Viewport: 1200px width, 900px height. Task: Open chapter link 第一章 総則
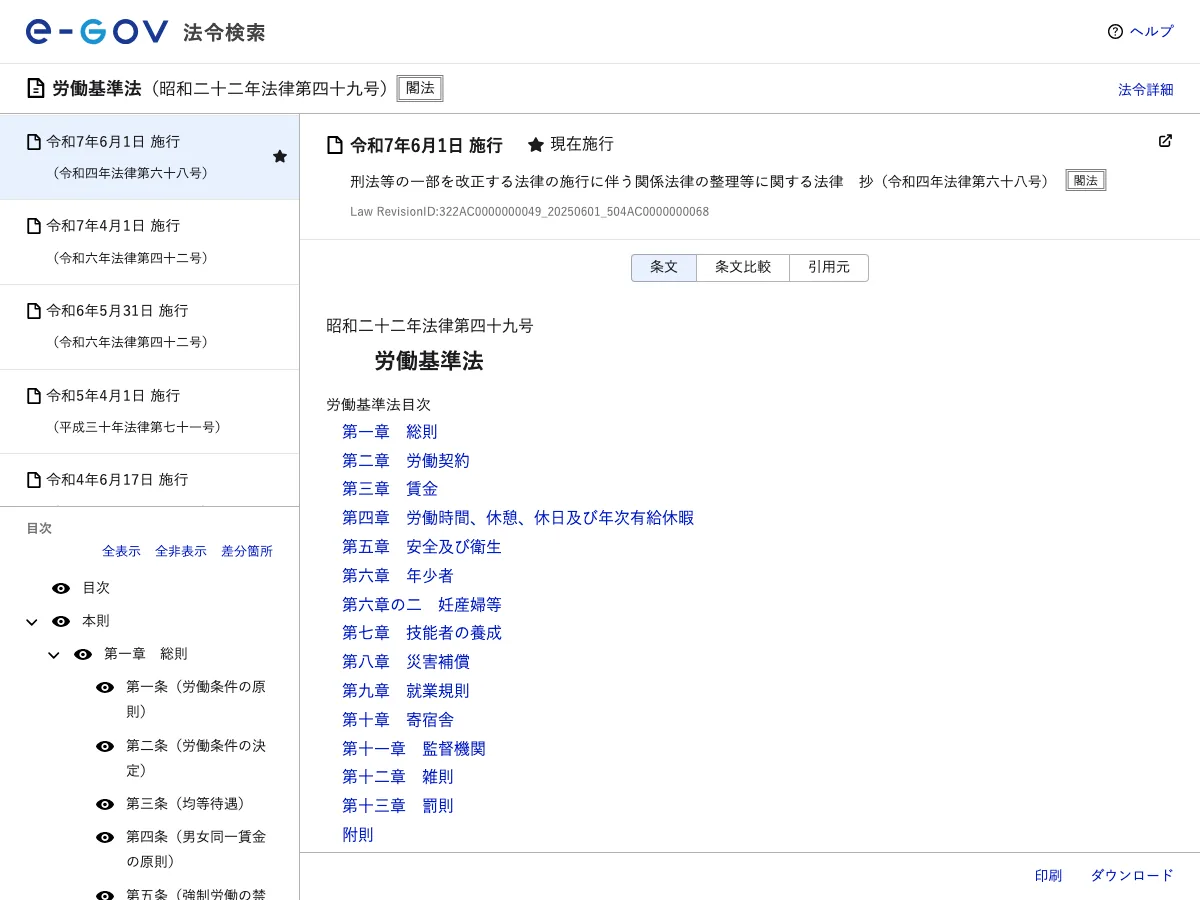pyautogui.click(x=390, y=432)
